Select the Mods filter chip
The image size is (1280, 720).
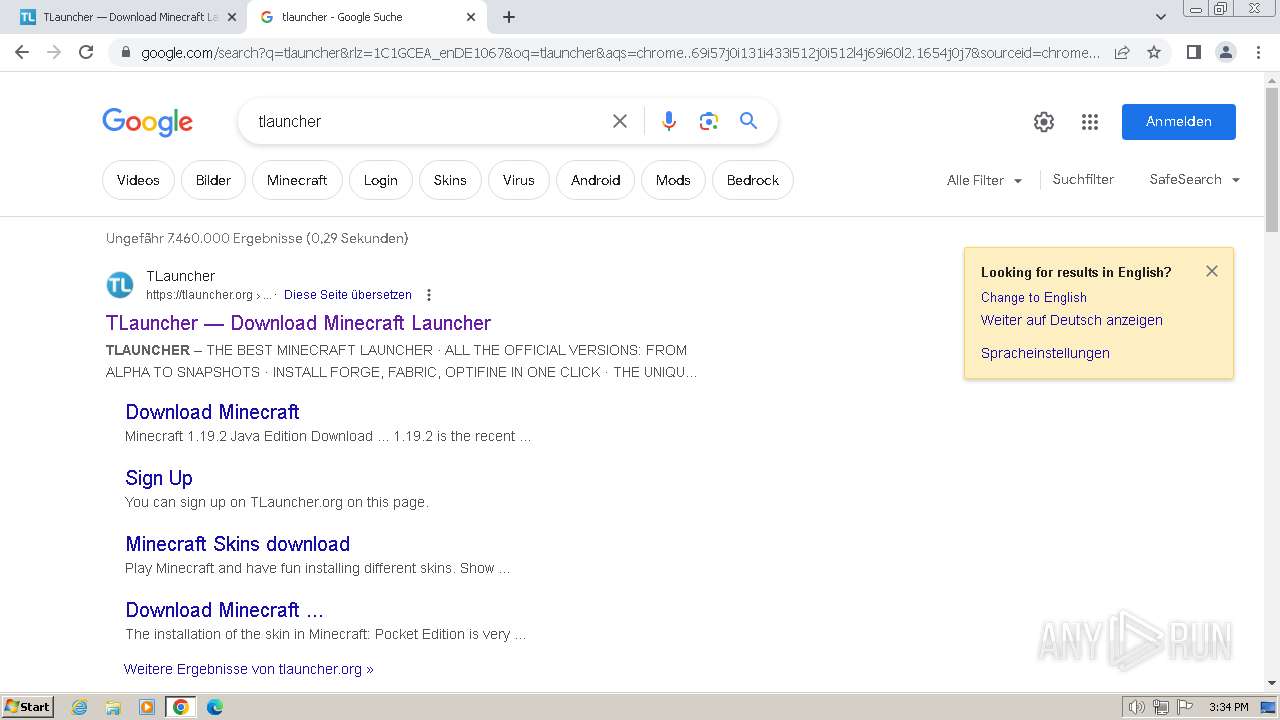pos(673,180)
